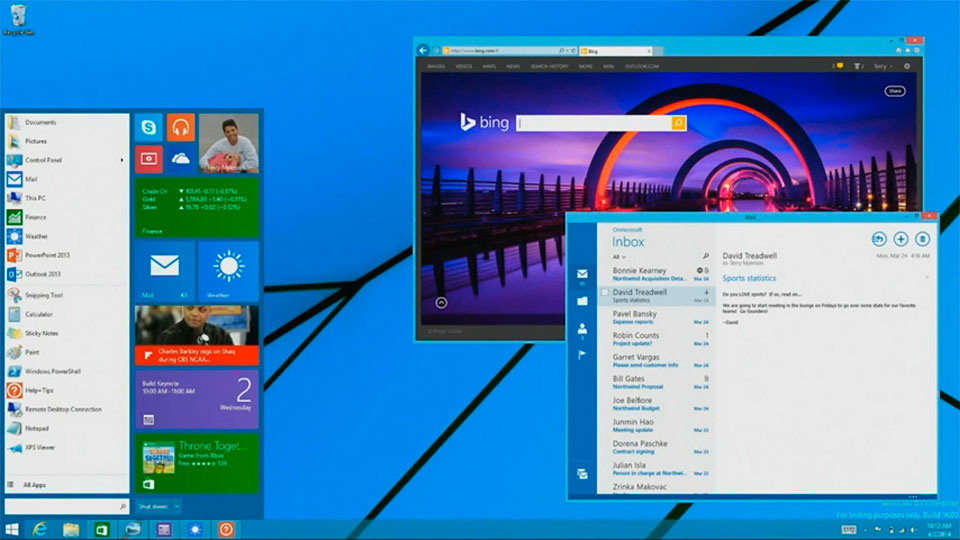Open Bing settings gear icon
Screen dimensions: 960x540
(907, 66)
